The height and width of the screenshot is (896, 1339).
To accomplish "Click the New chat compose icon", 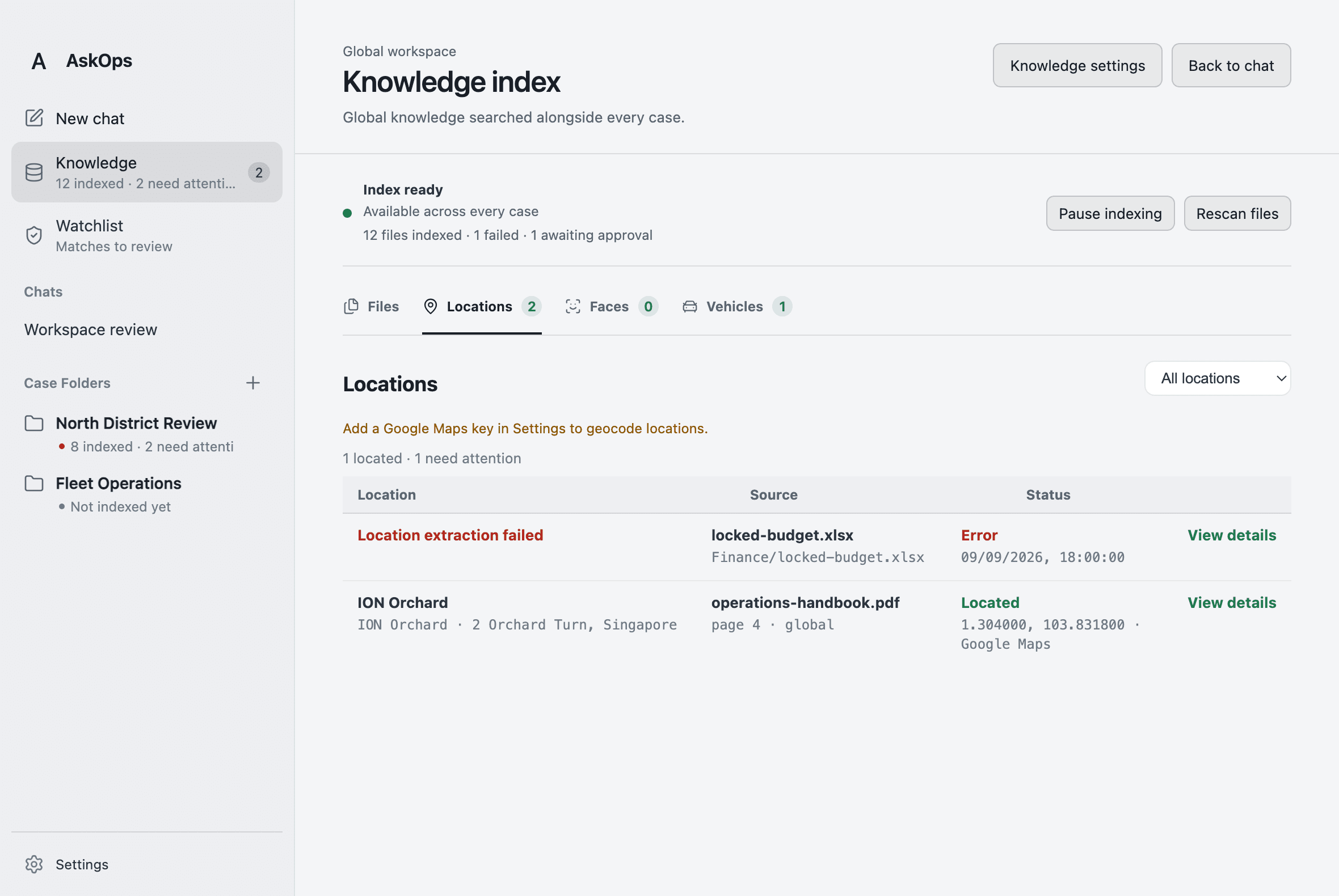I will 34,119.
